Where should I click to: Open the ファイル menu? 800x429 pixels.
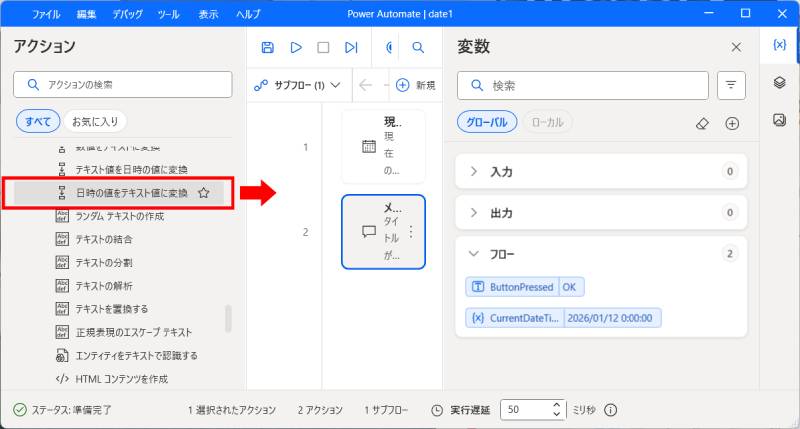point(46,14)
